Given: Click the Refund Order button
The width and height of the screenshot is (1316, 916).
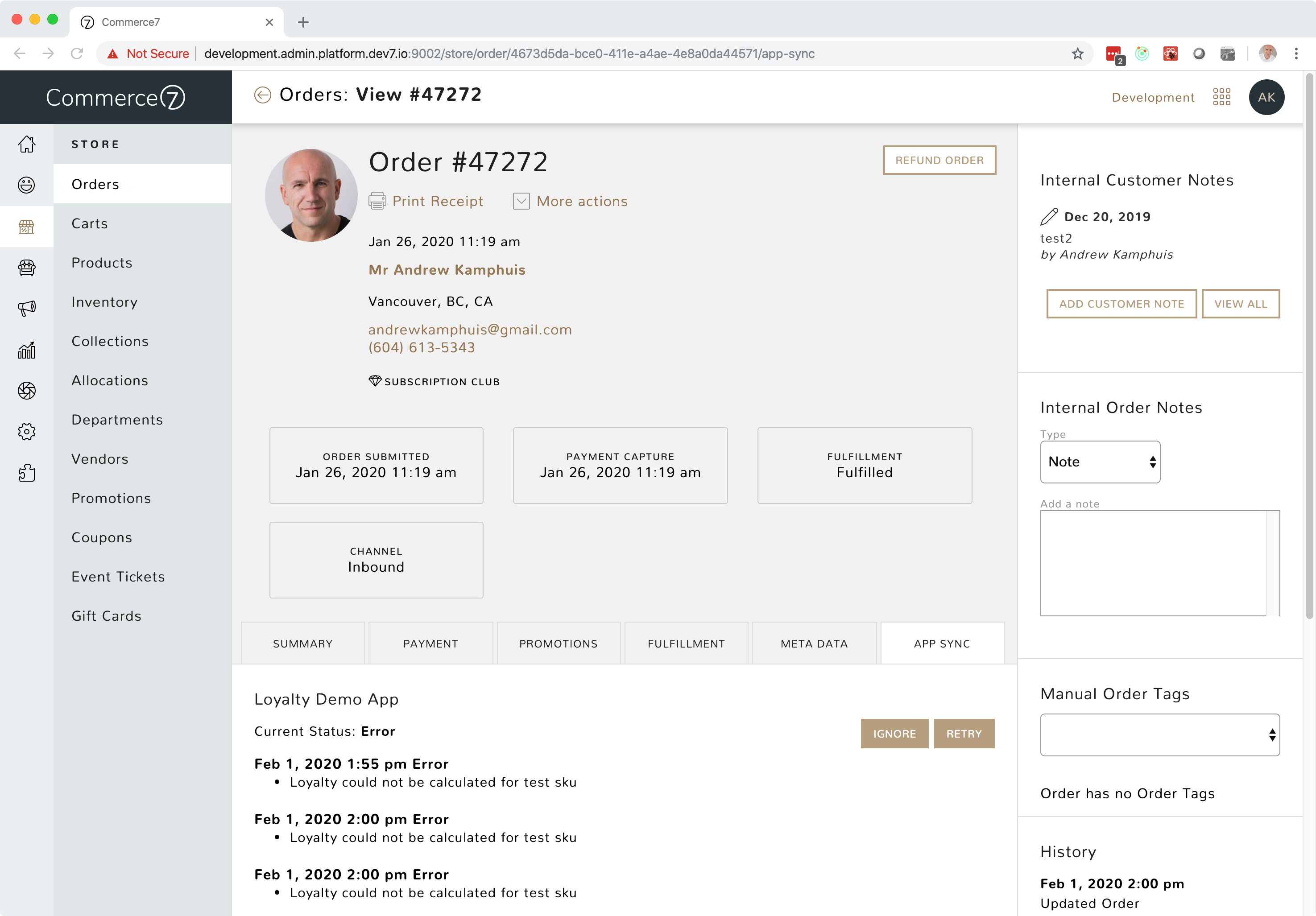Looking at the screenshot, I should [x=939, y=161].
